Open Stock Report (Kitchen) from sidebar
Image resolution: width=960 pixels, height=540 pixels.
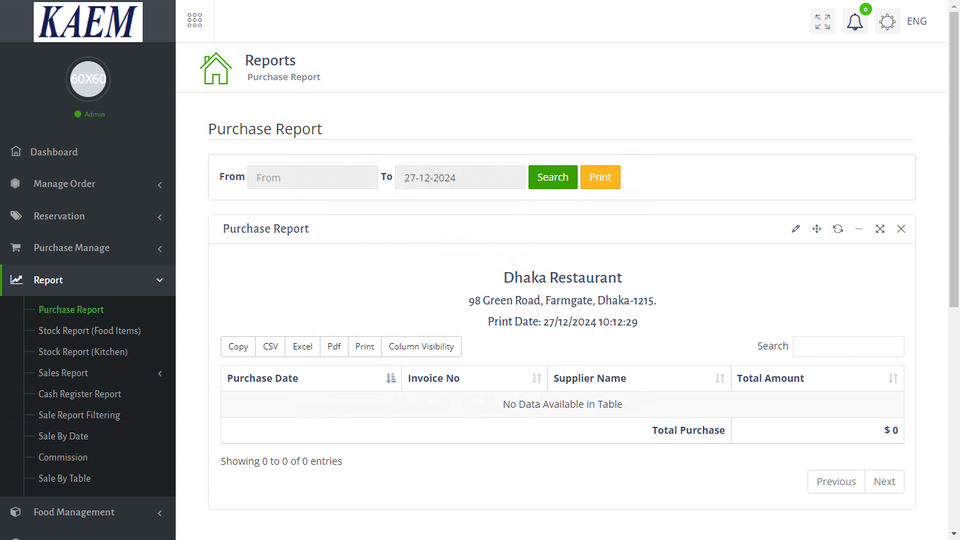pos(83,352)
